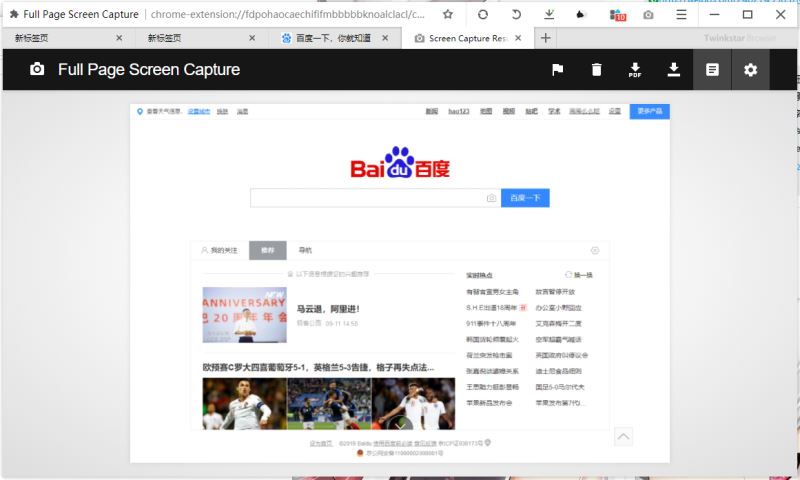The width and height of the screenshot is (800, 480).
Task: Bookmark this page with the star icon
Action: click(x=448, y=14)
